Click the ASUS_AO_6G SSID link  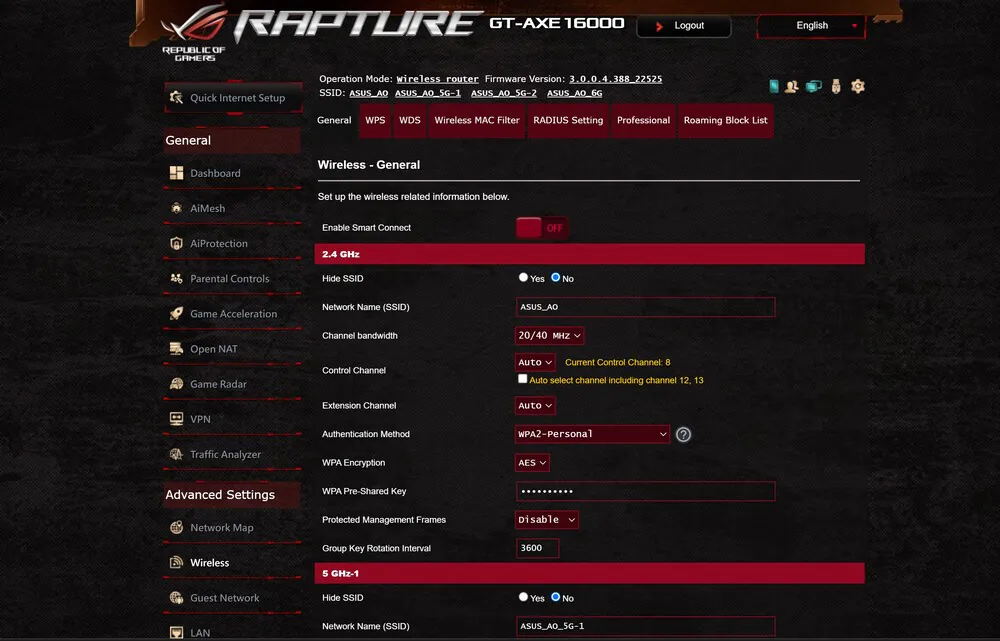(x=575, y=93)
